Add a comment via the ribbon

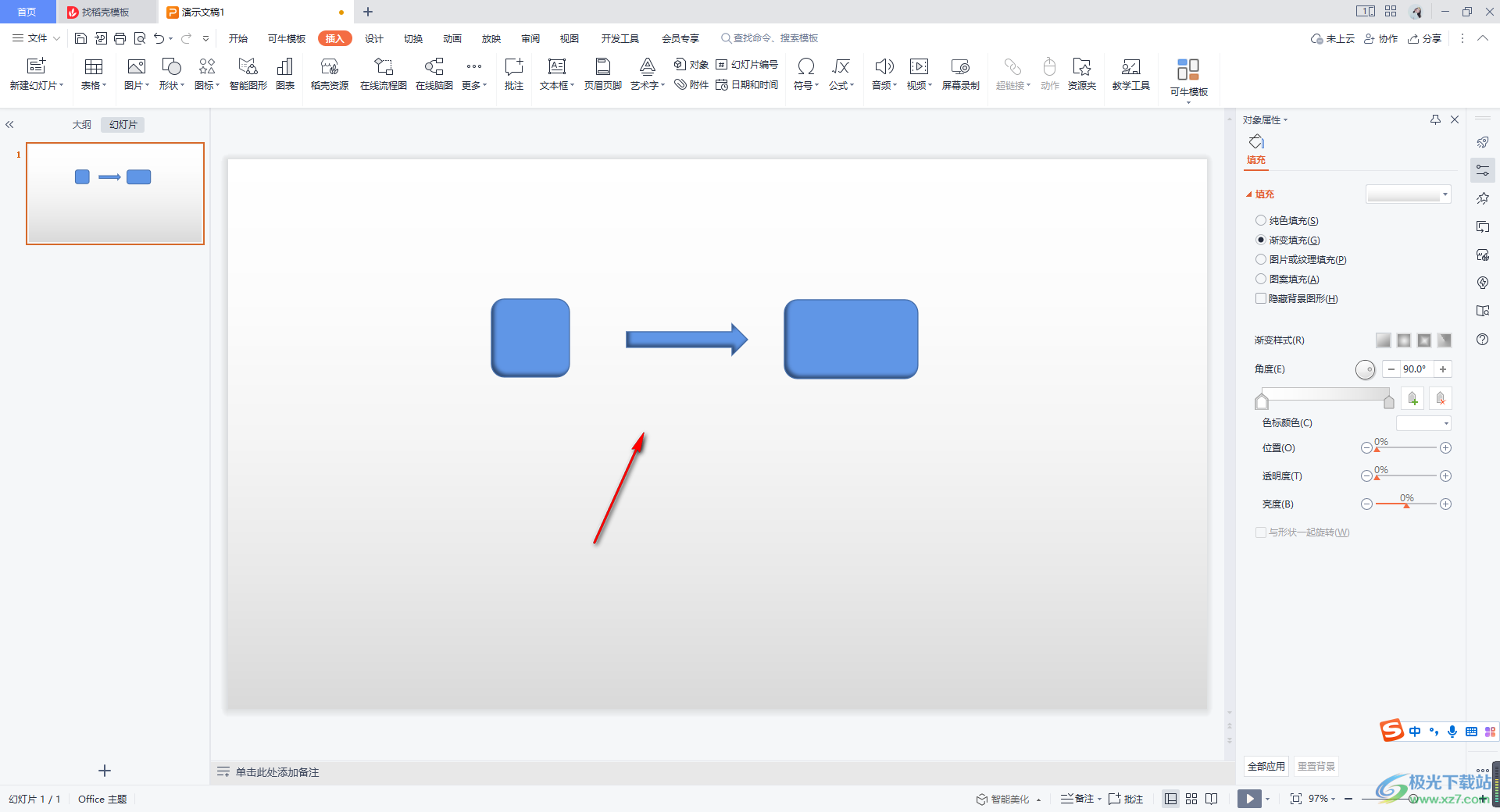pyautogui.click(x=514, y=74)
